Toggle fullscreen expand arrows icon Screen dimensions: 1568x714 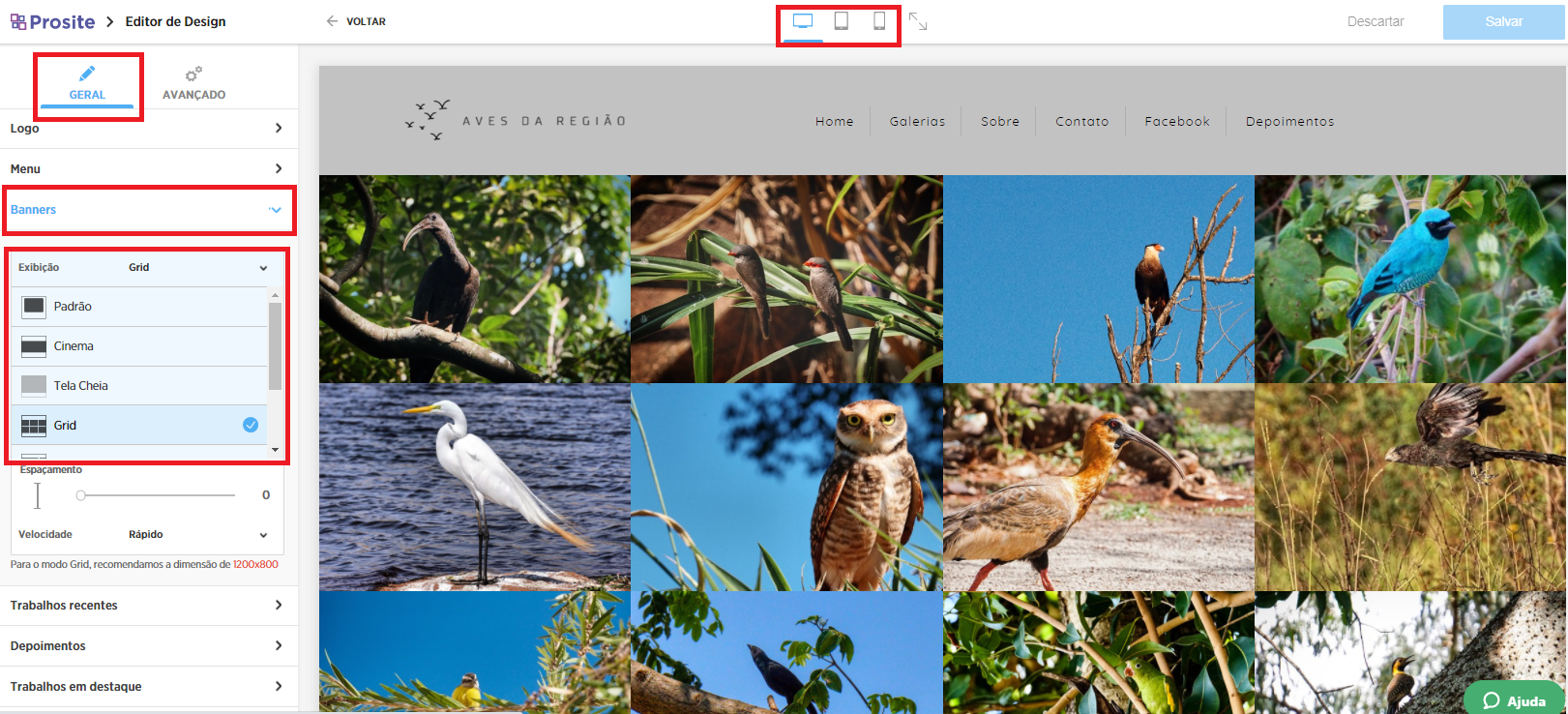point(918,21)
